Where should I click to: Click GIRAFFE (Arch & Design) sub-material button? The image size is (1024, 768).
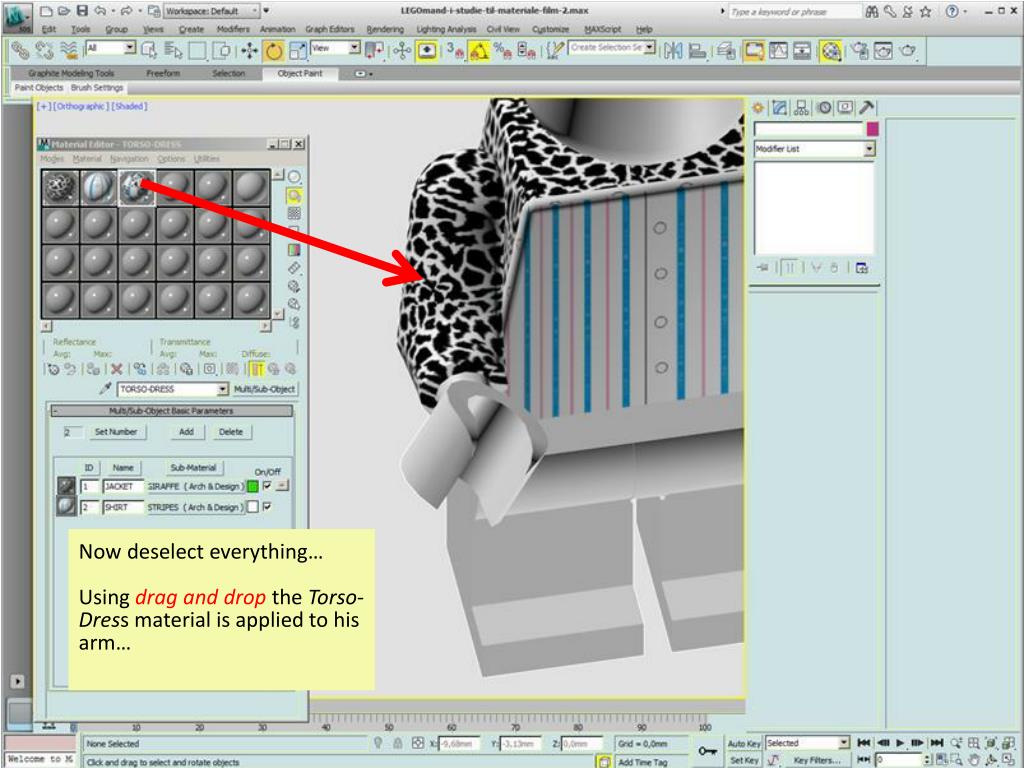[195, 487]
